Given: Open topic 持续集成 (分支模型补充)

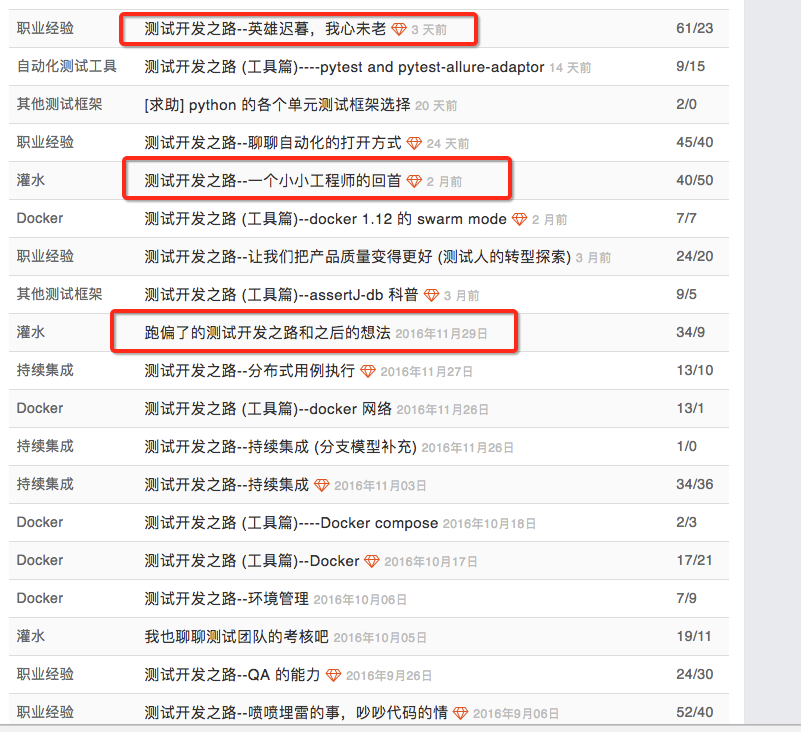Looking at the screenshot, I should click(x=280, y=446).
